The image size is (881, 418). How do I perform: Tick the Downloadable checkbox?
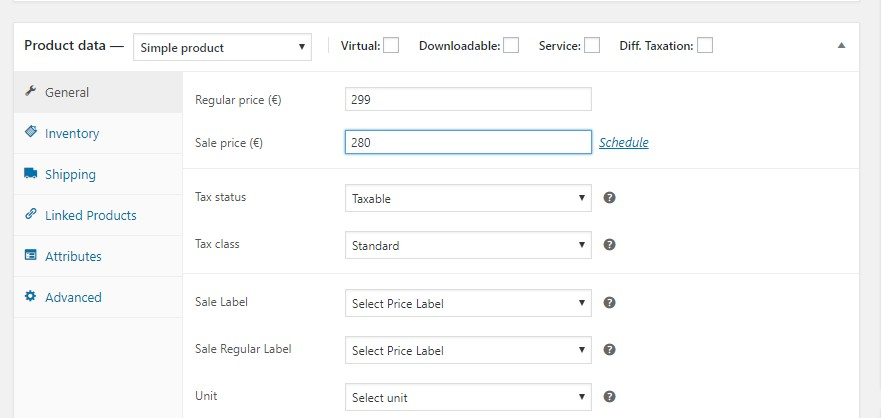pyautogui.click(x=511, y=45)
